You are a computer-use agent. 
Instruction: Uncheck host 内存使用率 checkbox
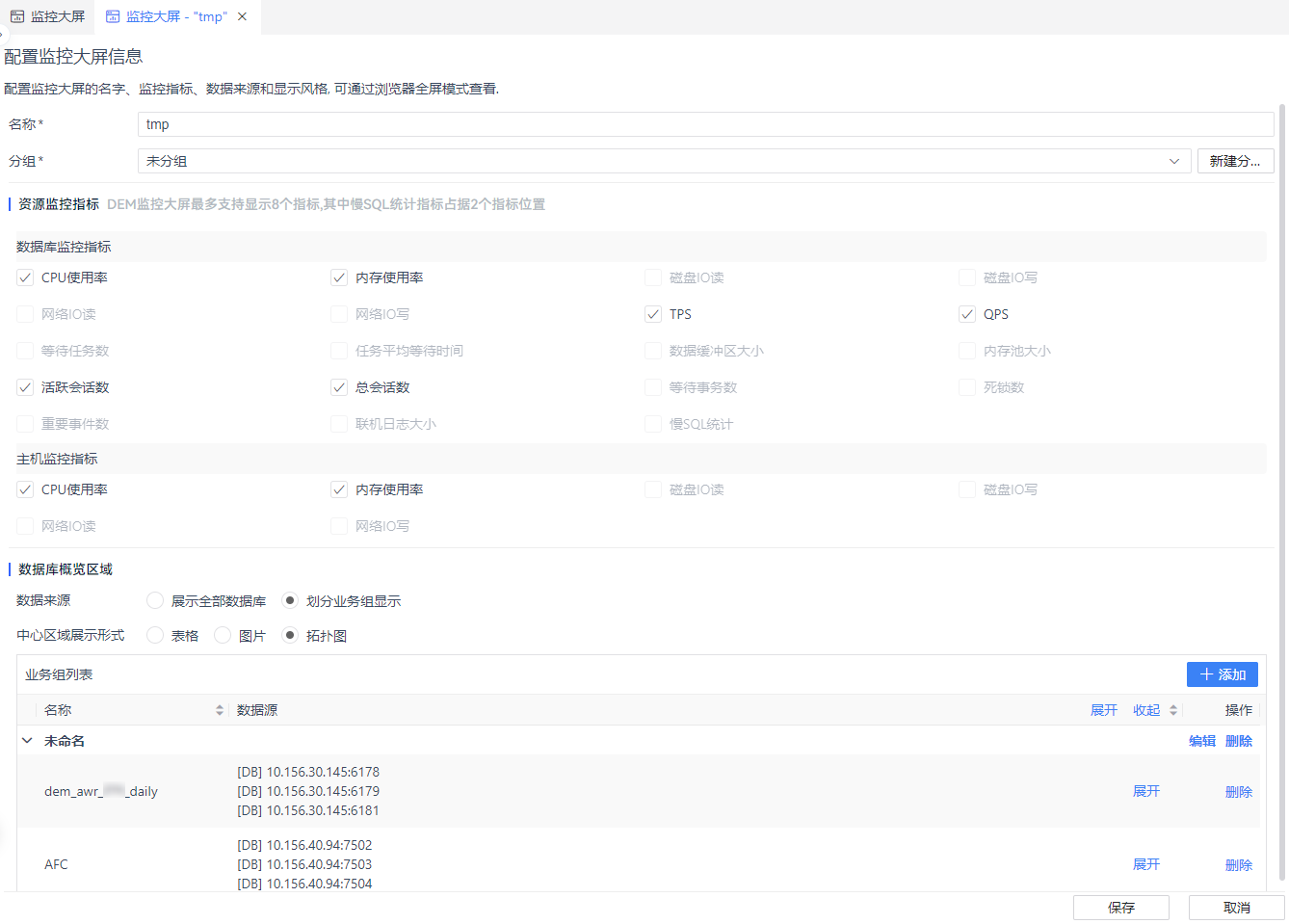pos(339,489)
